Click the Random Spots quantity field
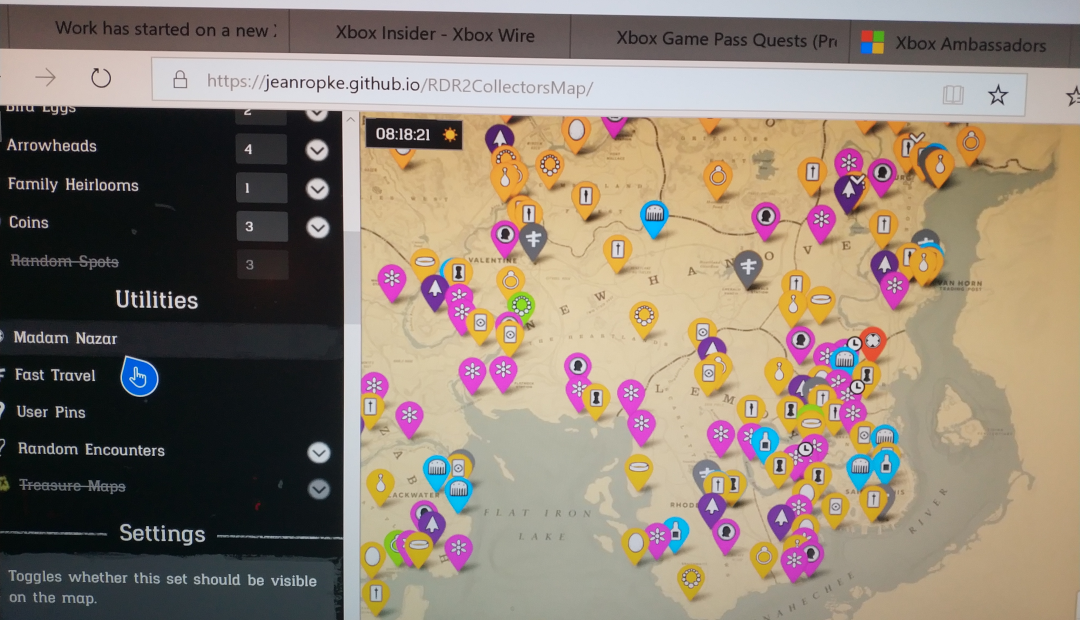Screen dimensions: 1080x620 263,265
